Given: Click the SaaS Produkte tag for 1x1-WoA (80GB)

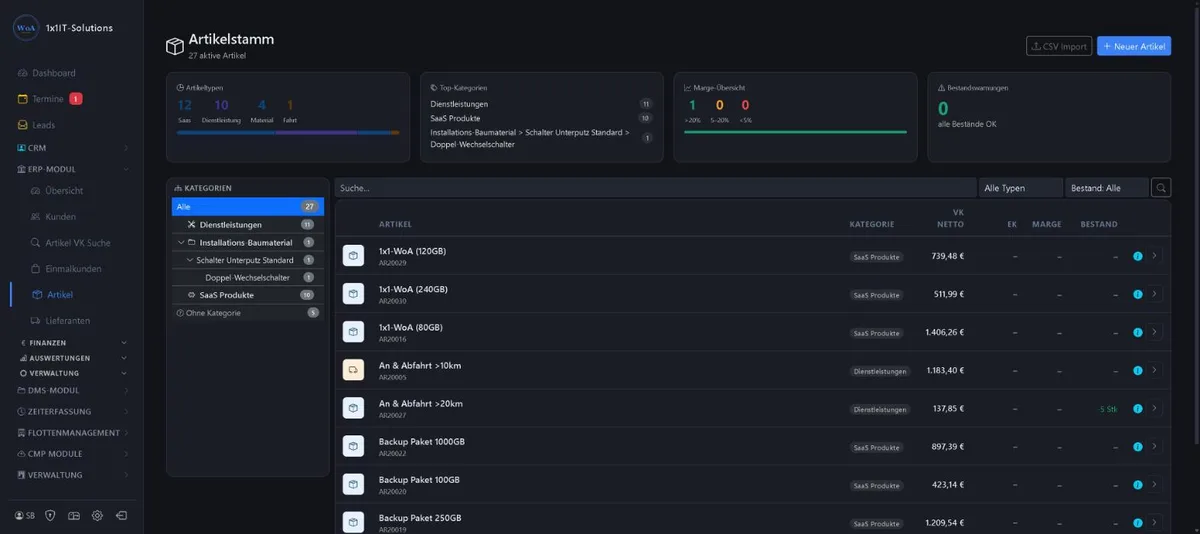Looking at the screenshot, I should click(876, 333).
